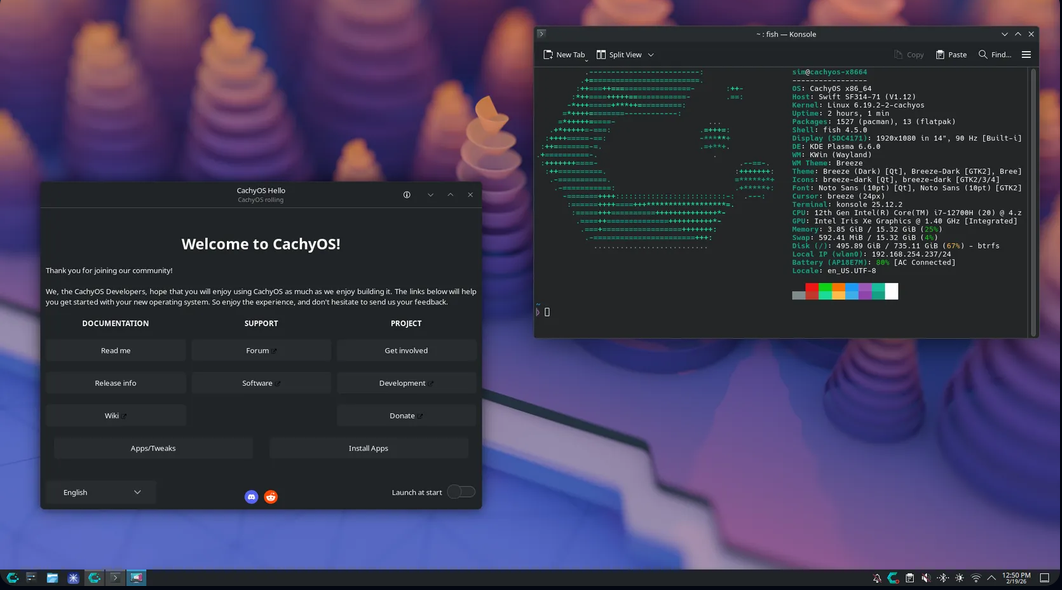
Task: Open the Release info button
Action: pyautogui.click(x=116, y=383)
